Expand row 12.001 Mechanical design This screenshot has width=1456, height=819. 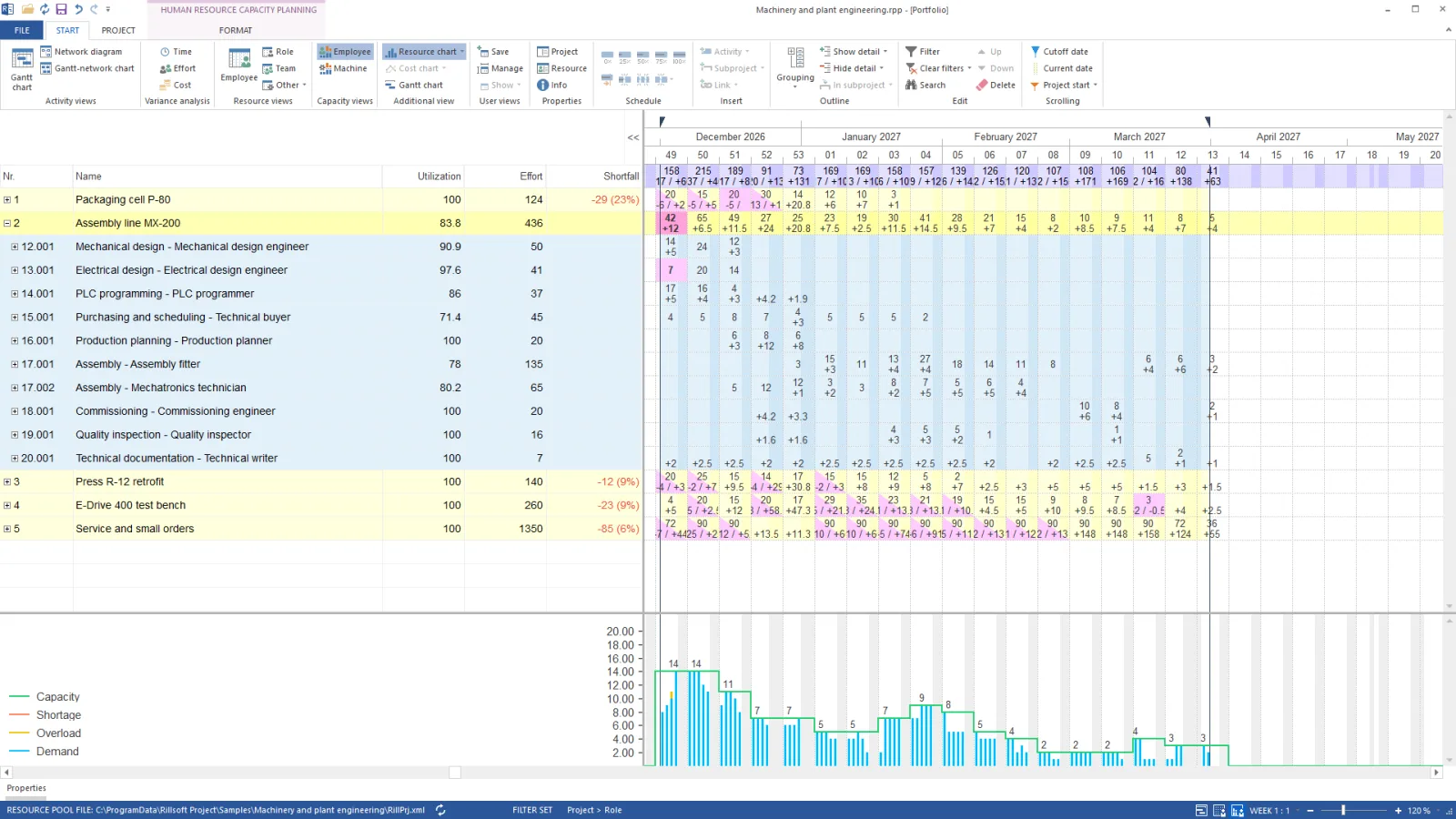pos(15,247)
